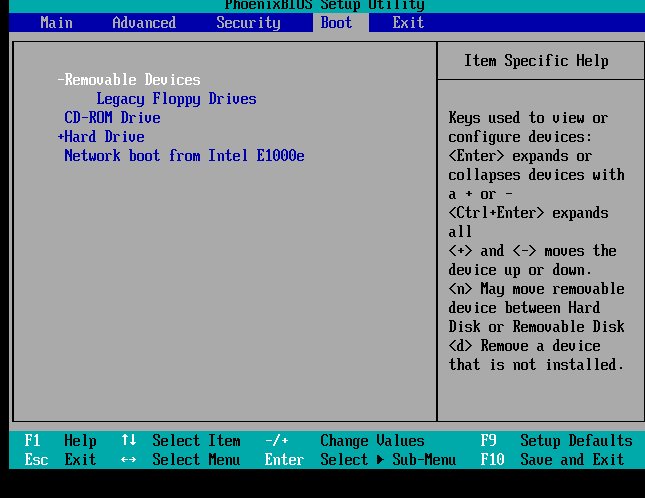Click the Item Specific Help panel title
Viewport: 645px width, 498px height.
[x=536, y=61]
